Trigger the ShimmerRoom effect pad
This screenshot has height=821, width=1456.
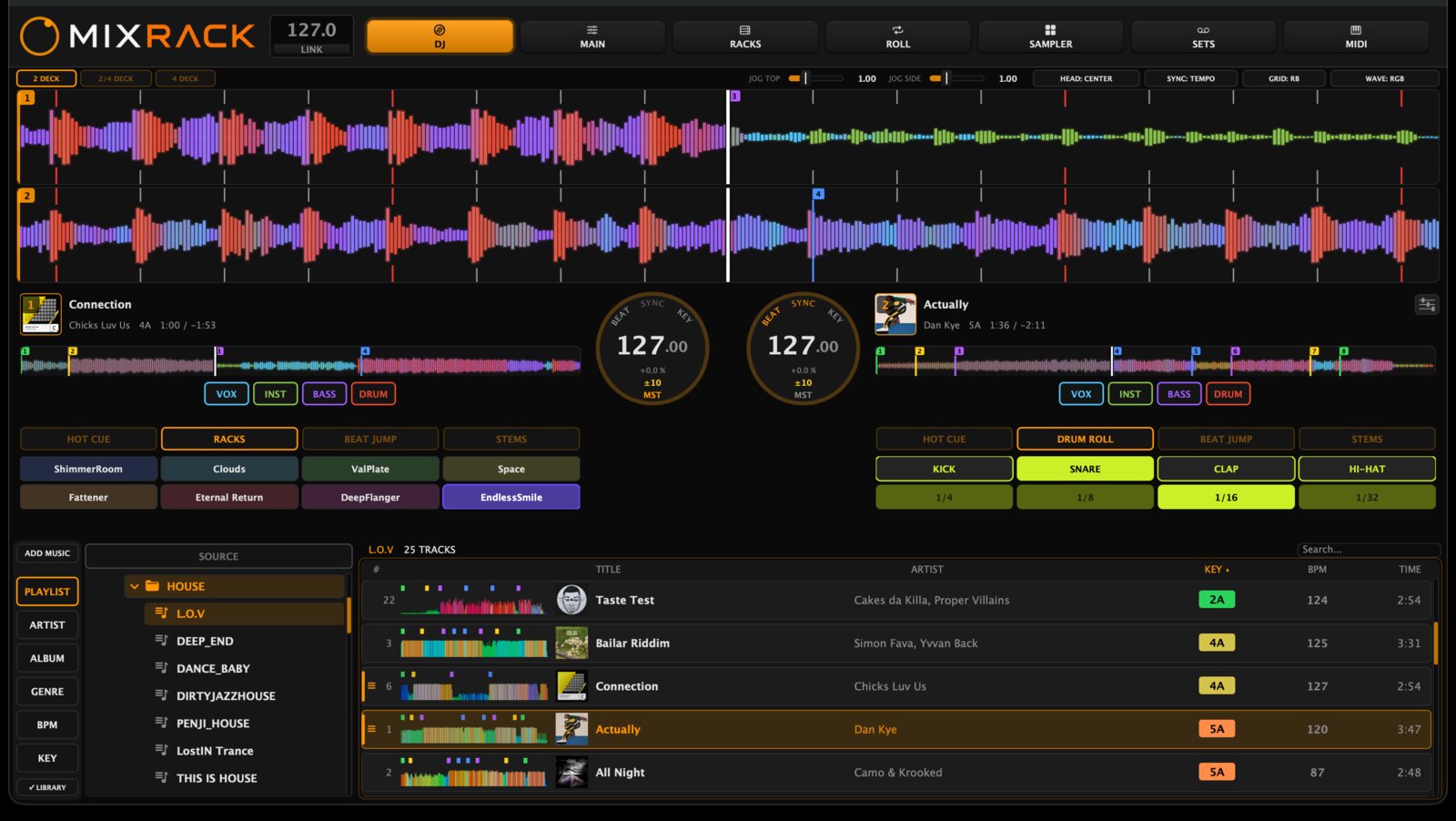88,469
